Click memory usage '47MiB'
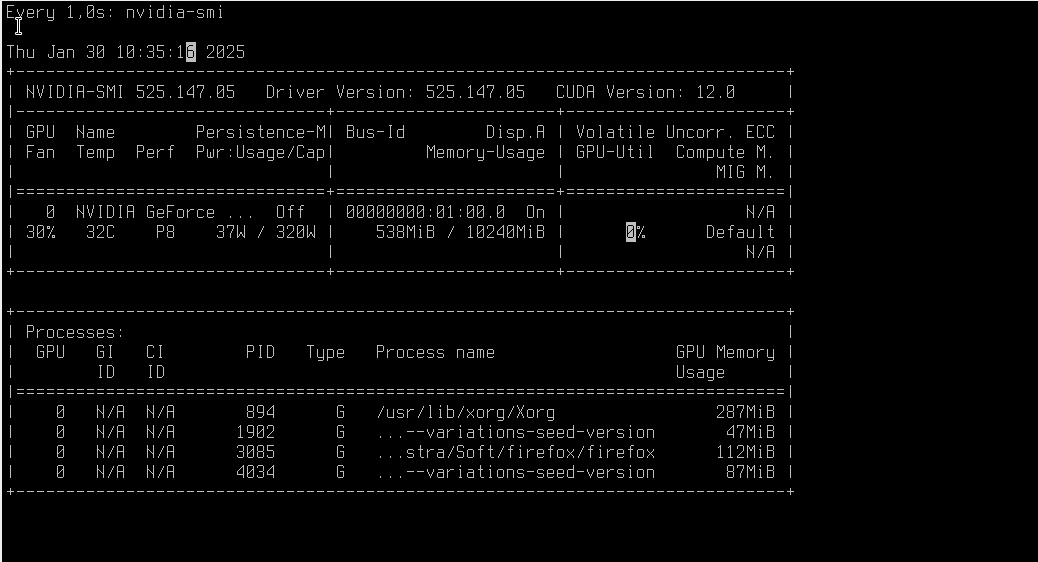Image resolution: width=1038 pixels, height=562 pixels. click(x=750, y=432)
